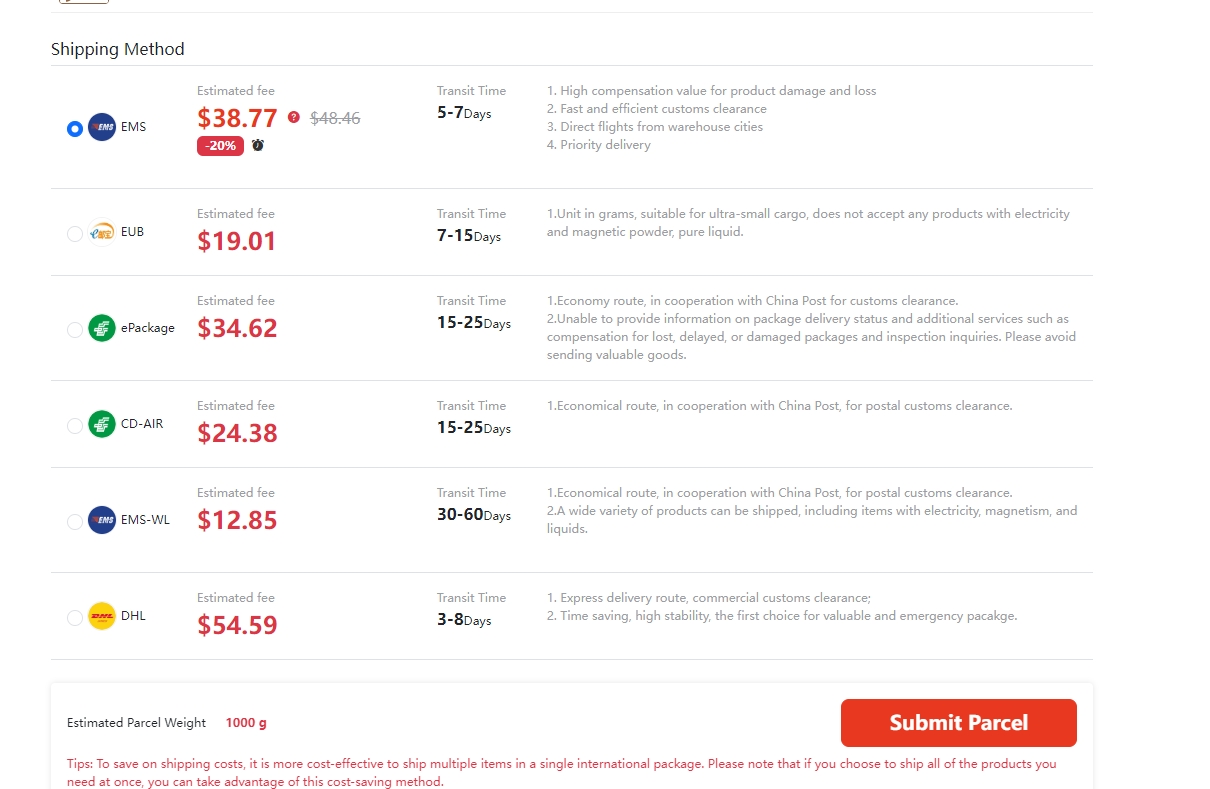Click the $54.59 DHL estimated fee
Screen dimensions: 1210x789
pyautogui.click(x=237, y=626)
